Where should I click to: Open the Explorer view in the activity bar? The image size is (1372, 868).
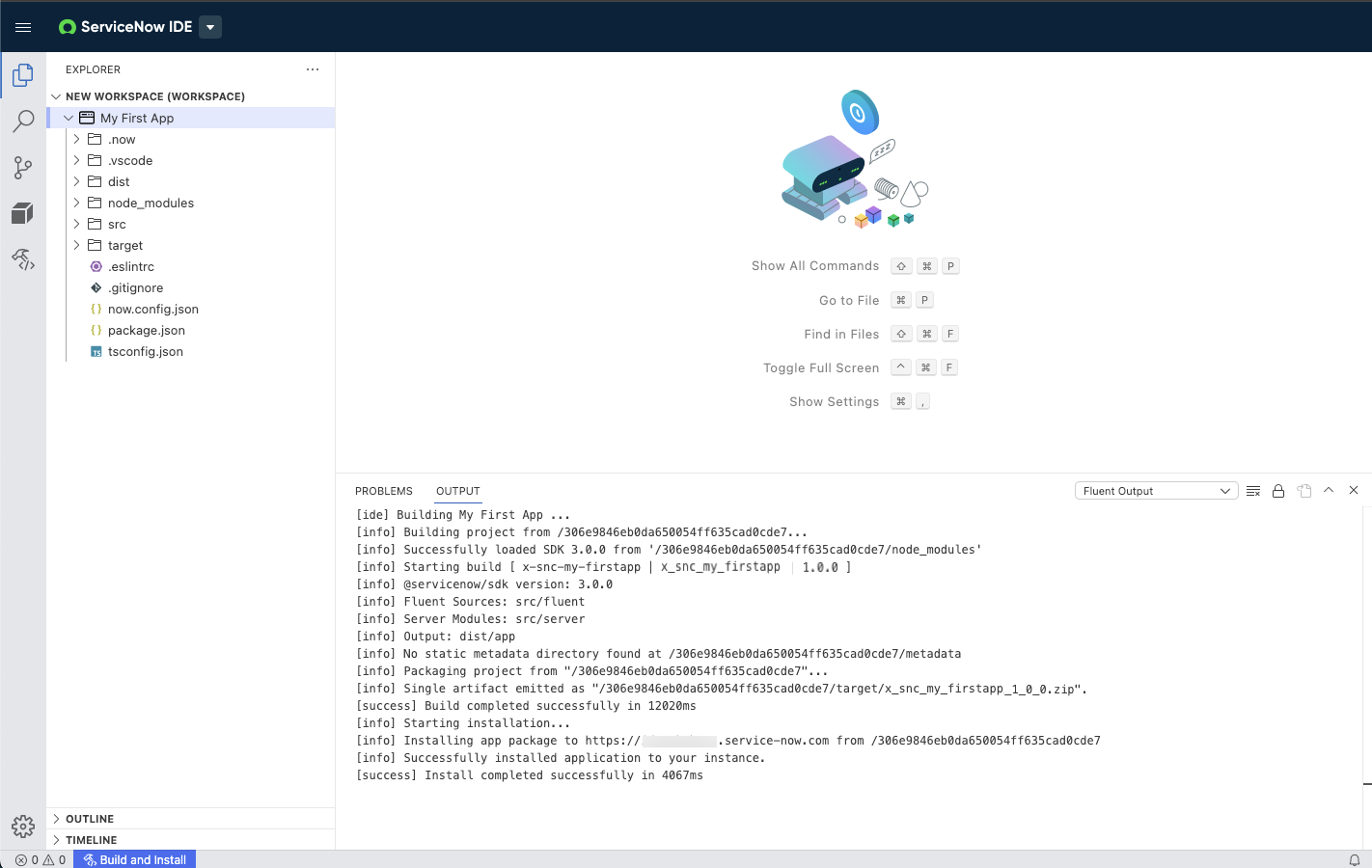23,75
